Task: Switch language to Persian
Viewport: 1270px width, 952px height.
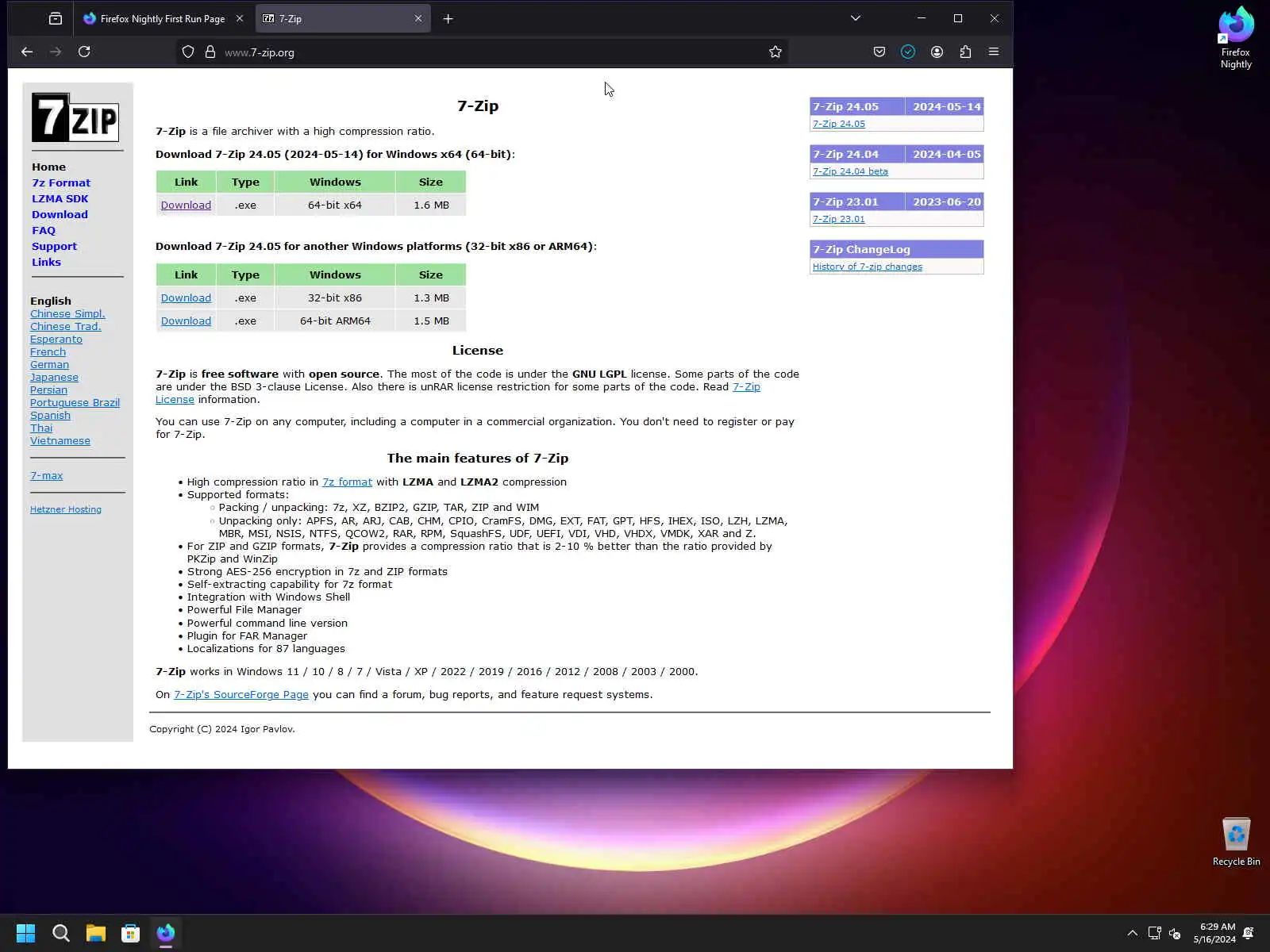Action: (x=48, y=390)
